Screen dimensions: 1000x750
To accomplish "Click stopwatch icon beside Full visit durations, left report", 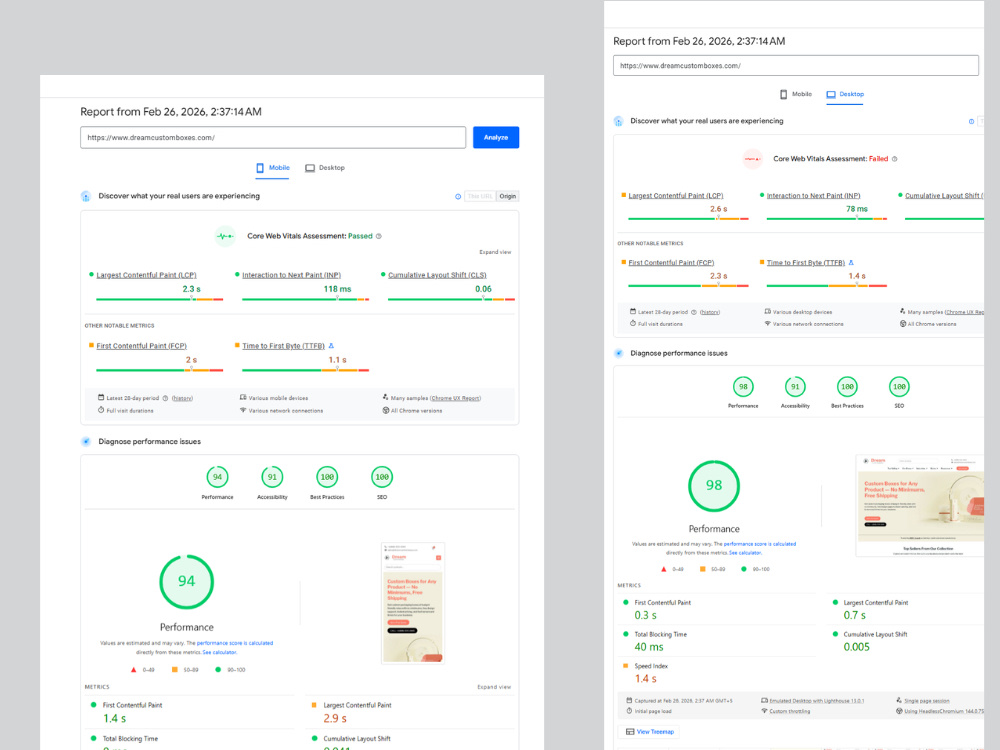I will click(101, 410).
